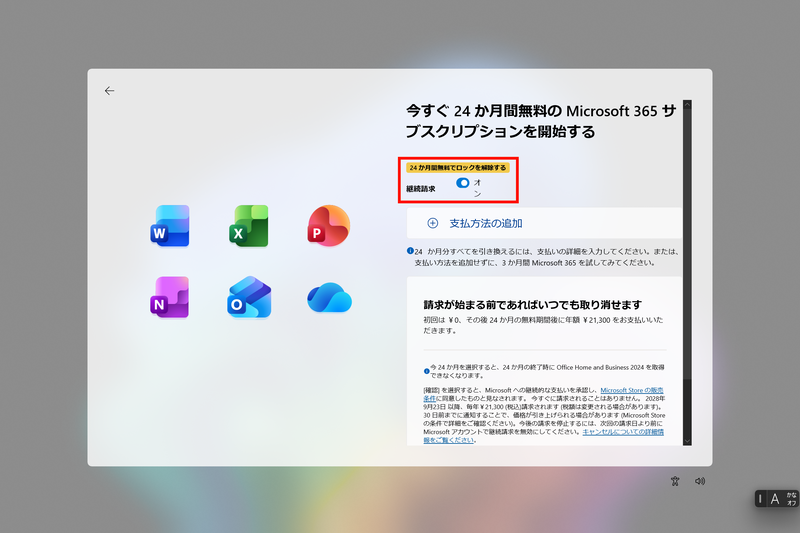Click the volume speaker icon
Viewport: 800px width, 533px height.
pyautogui.click(x=700, y=481)
